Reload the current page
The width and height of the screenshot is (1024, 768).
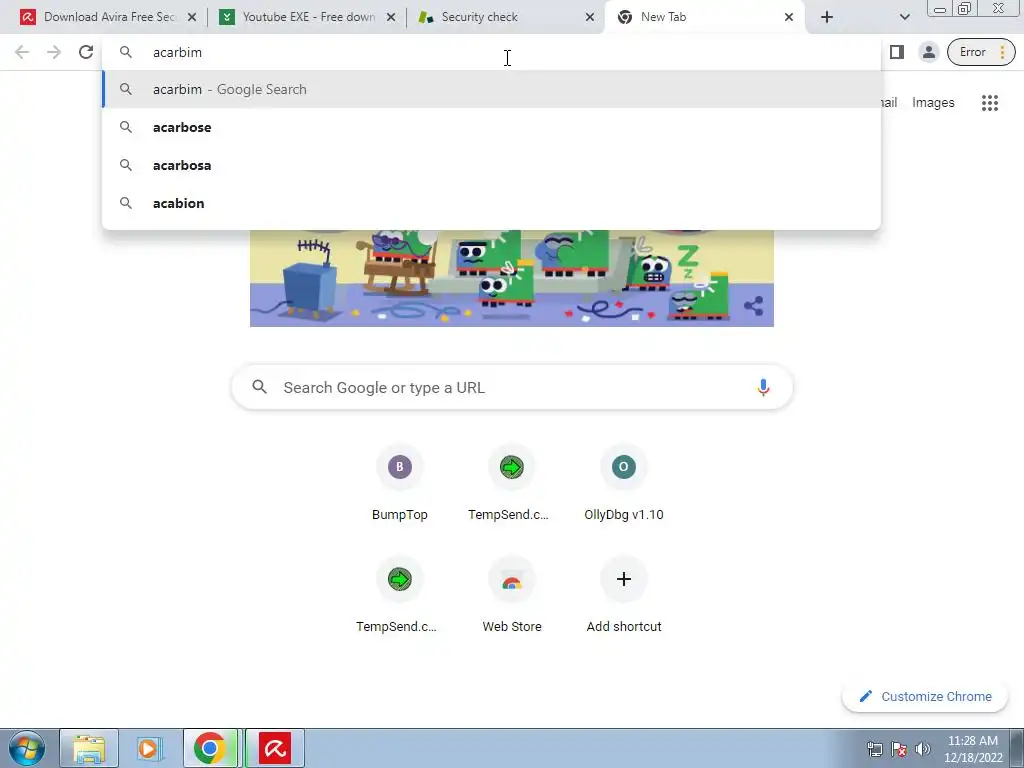(x=86, y=52)
